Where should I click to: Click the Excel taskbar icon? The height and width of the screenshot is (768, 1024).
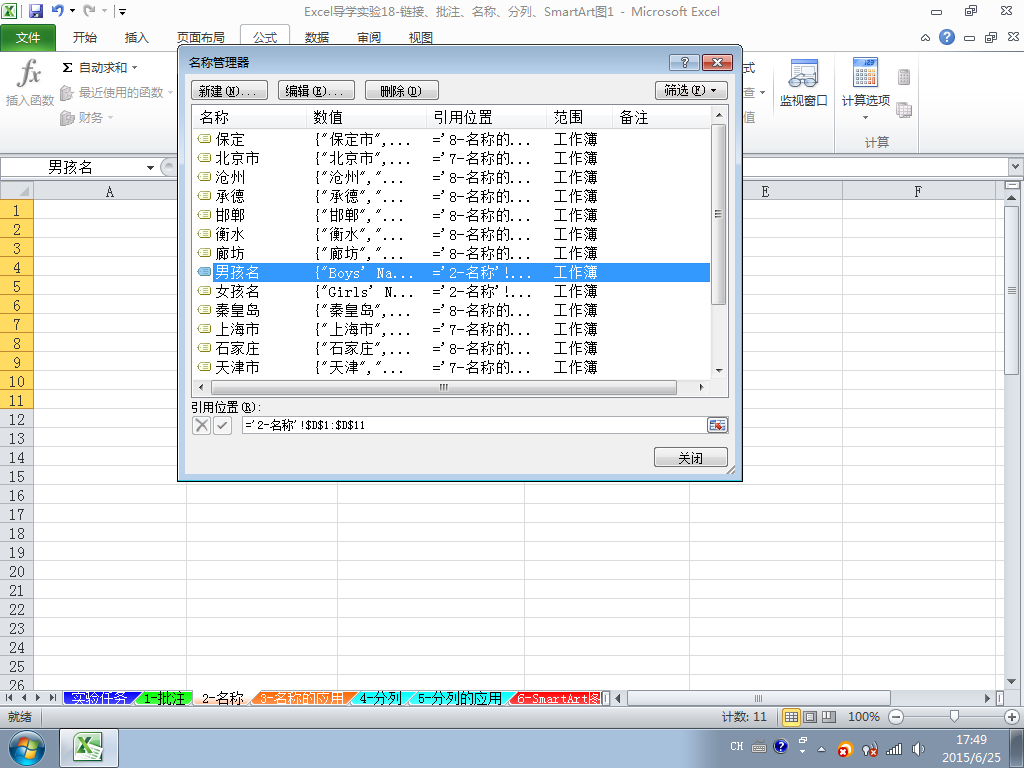(x=89, y=748)
